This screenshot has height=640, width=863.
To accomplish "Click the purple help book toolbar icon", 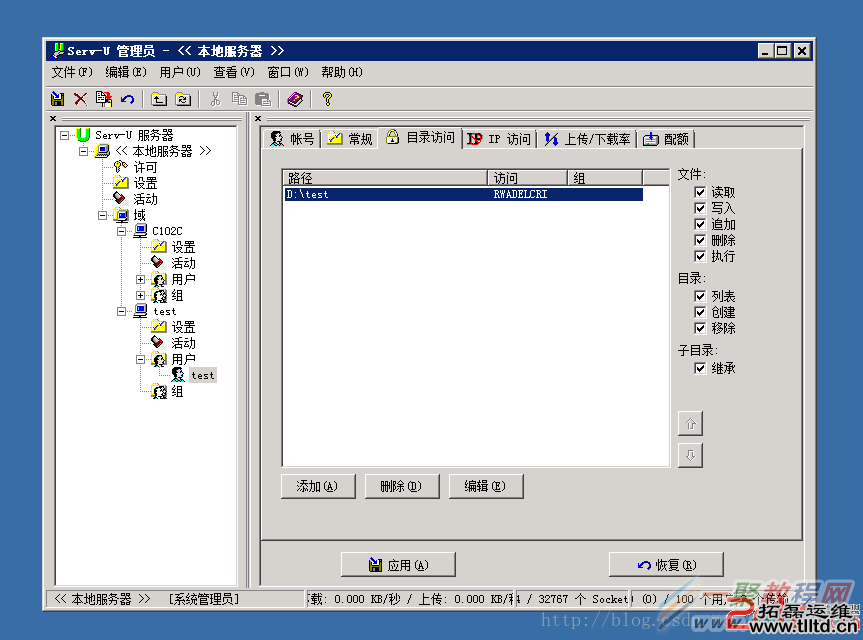I will (x=294, y=99).
